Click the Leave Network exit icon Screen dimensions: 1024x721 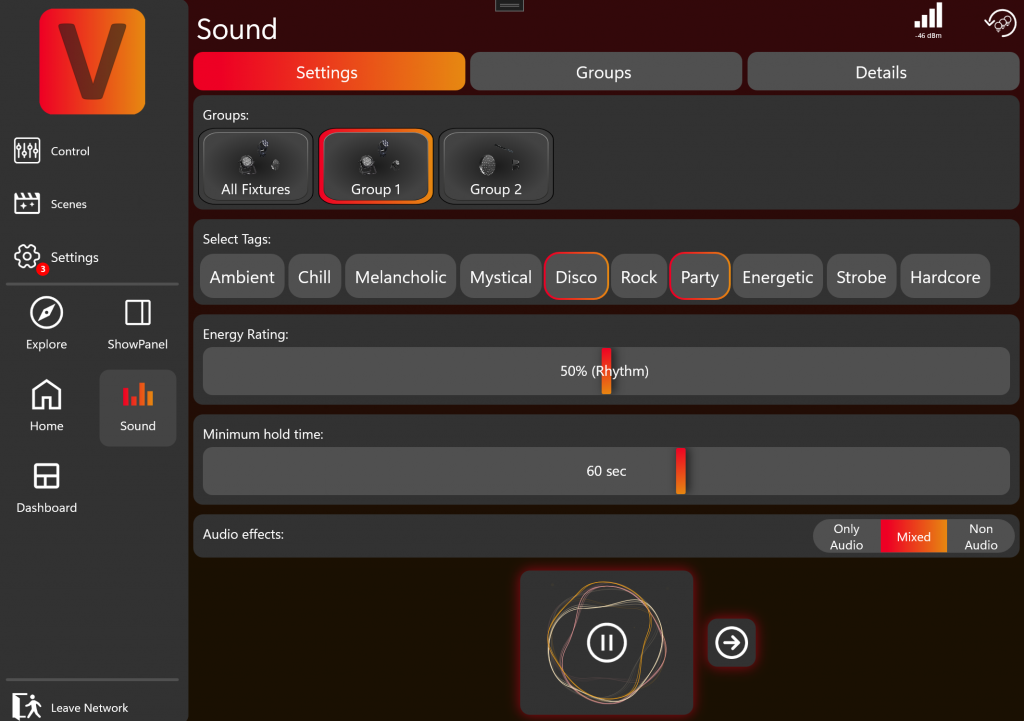[x=27, y=706]
